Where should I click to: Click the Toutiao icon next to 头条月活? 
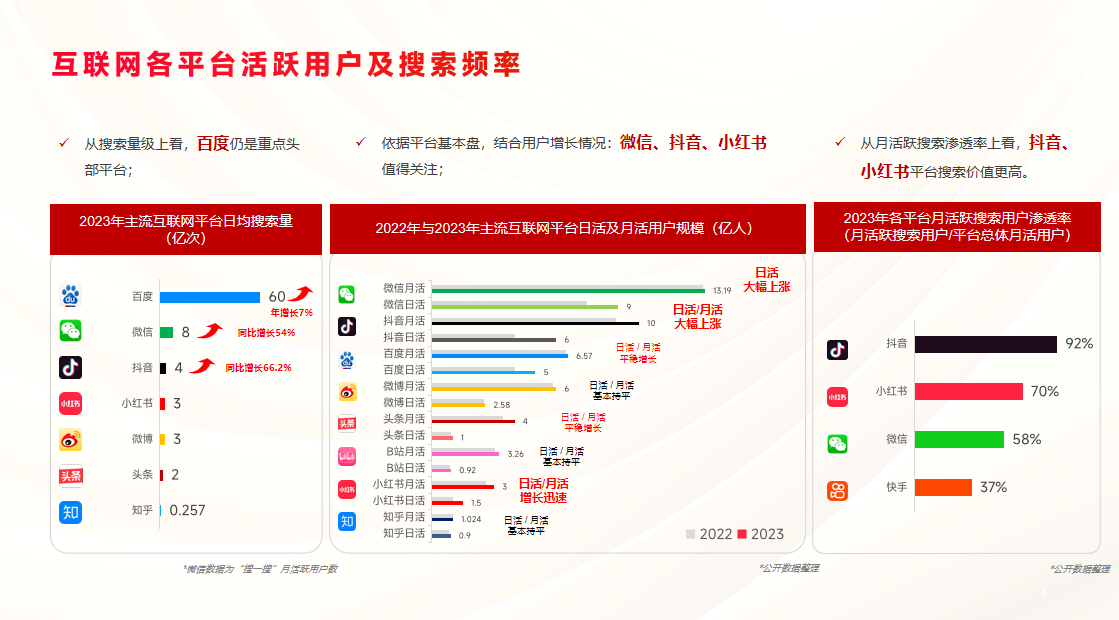click(347, 423)
